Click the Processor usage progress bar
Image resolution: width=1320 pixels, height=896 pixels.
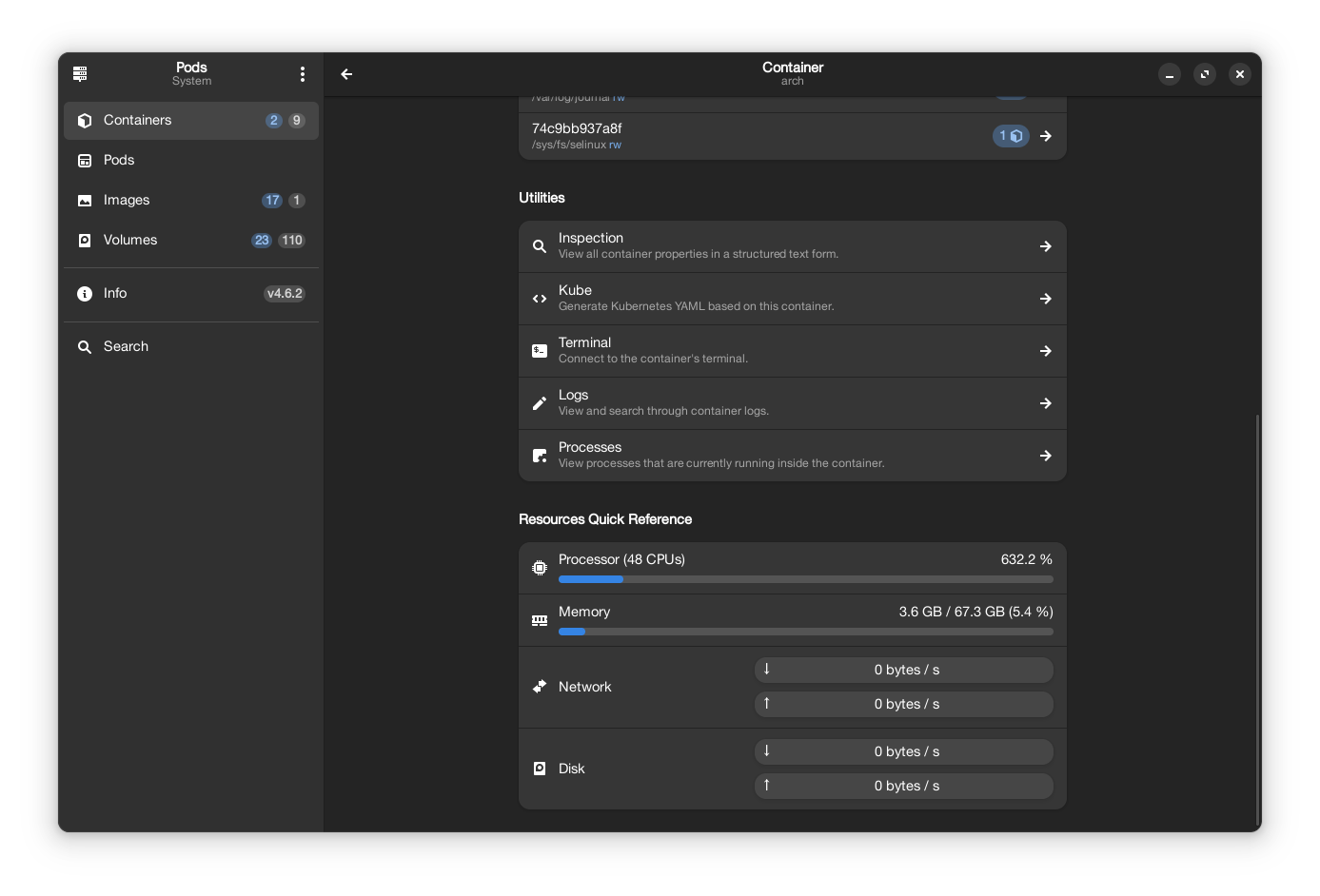point(806,579)
